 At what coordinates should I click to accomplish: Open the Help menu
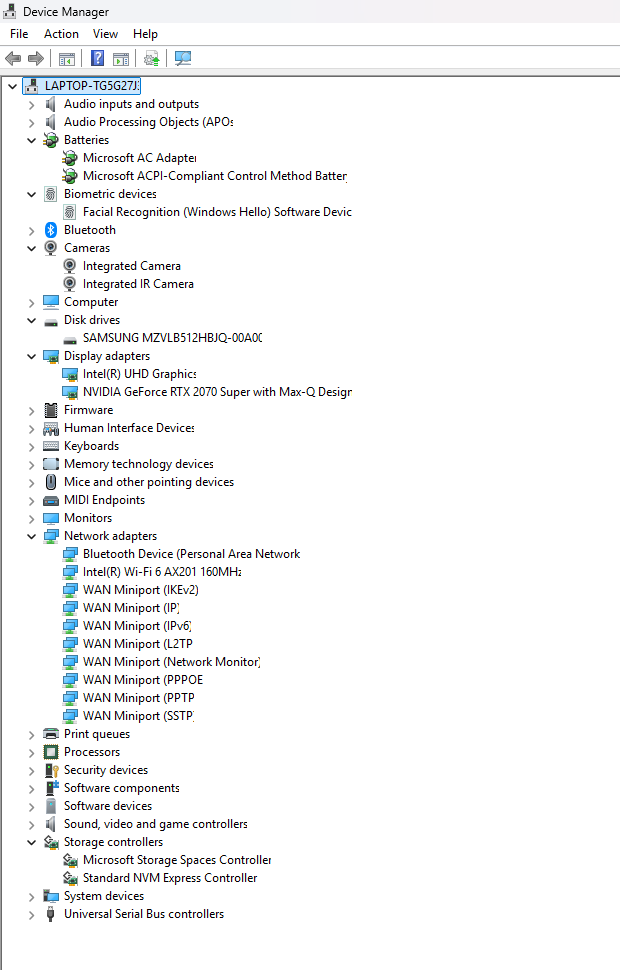point(145,34)
